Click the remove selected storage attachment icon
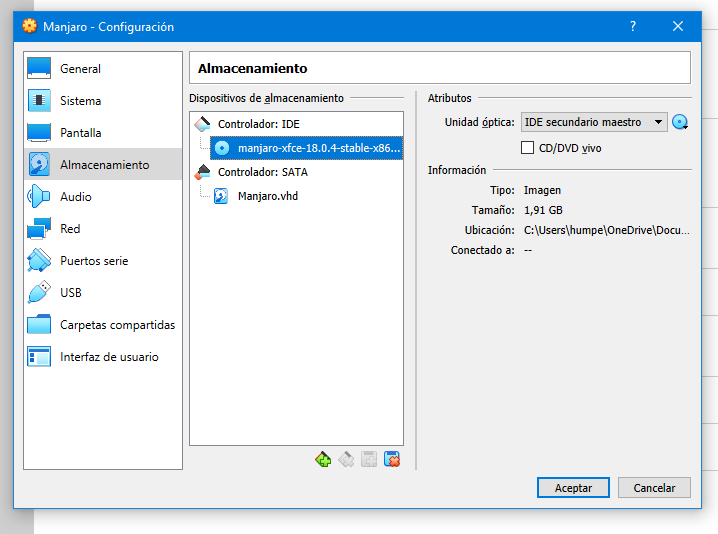The width and height of the screenshot is (718, 534). tap(392, 459)
